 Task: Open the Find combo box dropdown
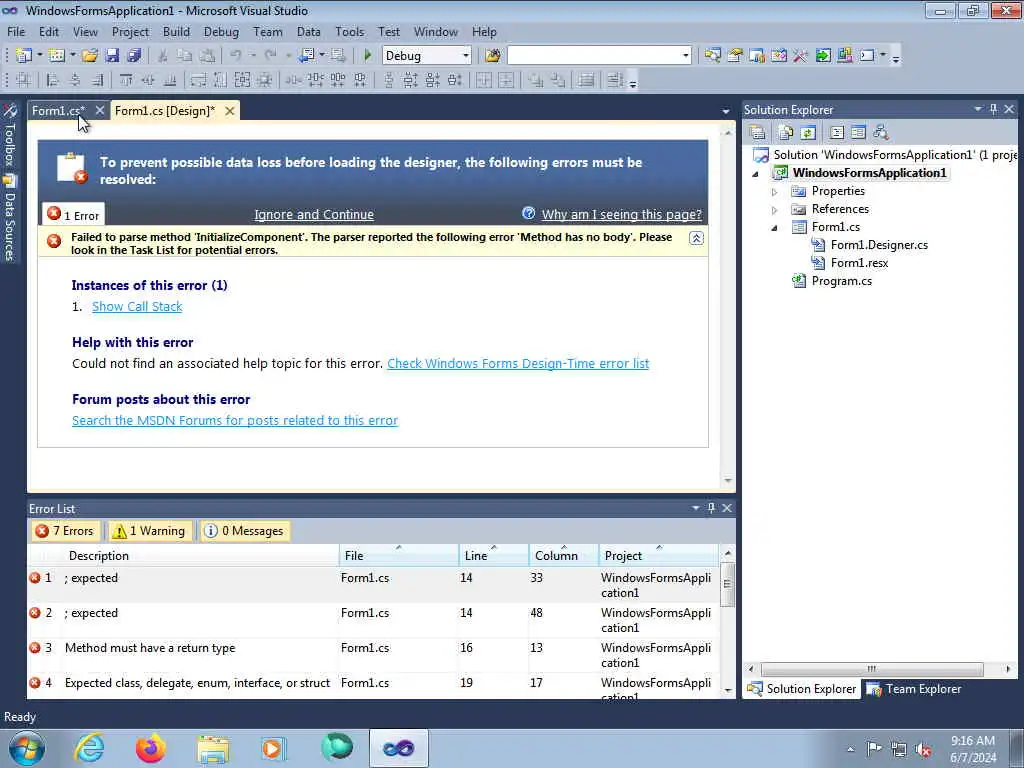click(x=685, y=56)
